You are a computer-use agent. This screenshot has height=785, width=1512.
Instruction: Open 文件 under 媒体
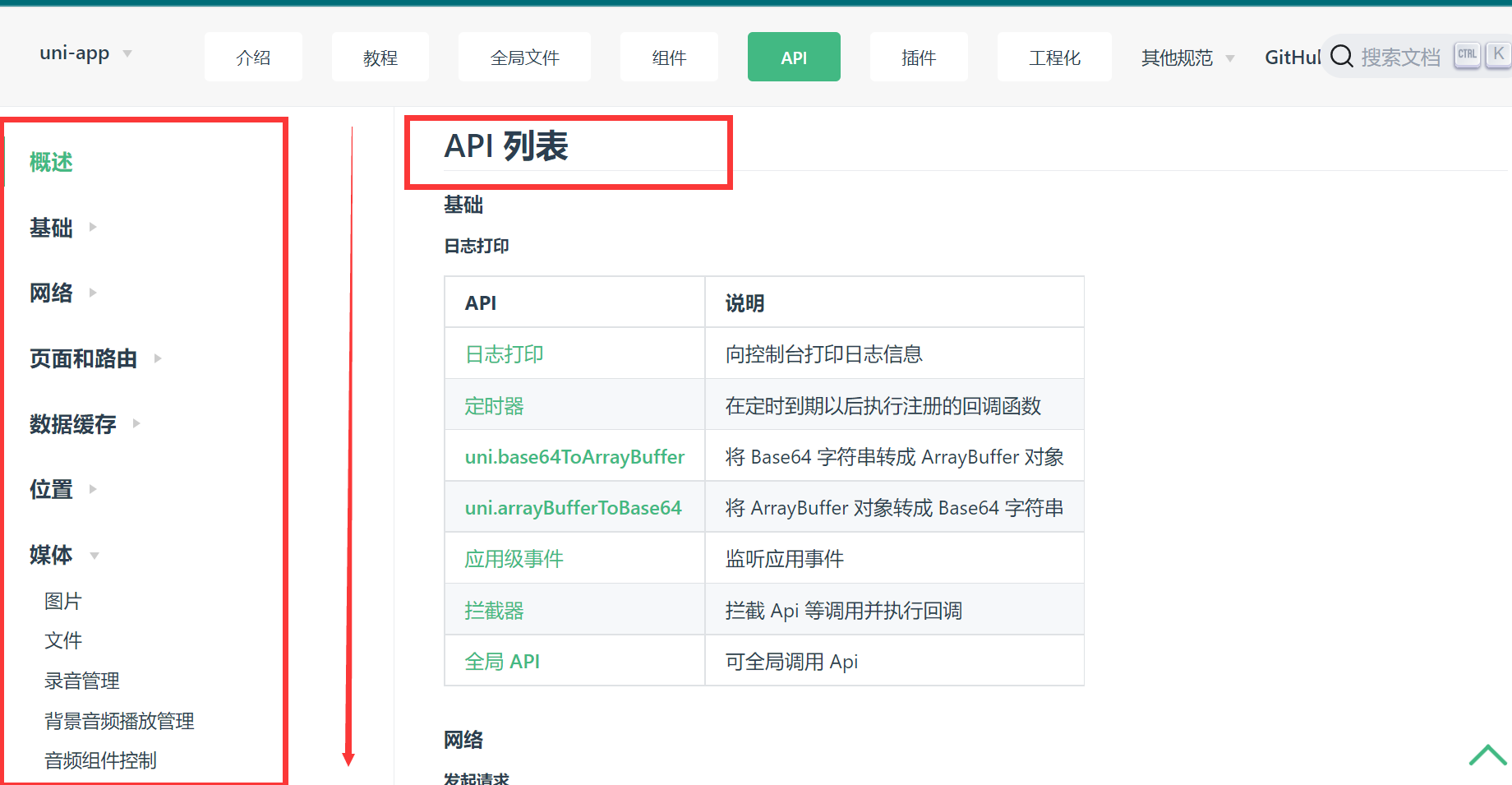click(63, 640)
